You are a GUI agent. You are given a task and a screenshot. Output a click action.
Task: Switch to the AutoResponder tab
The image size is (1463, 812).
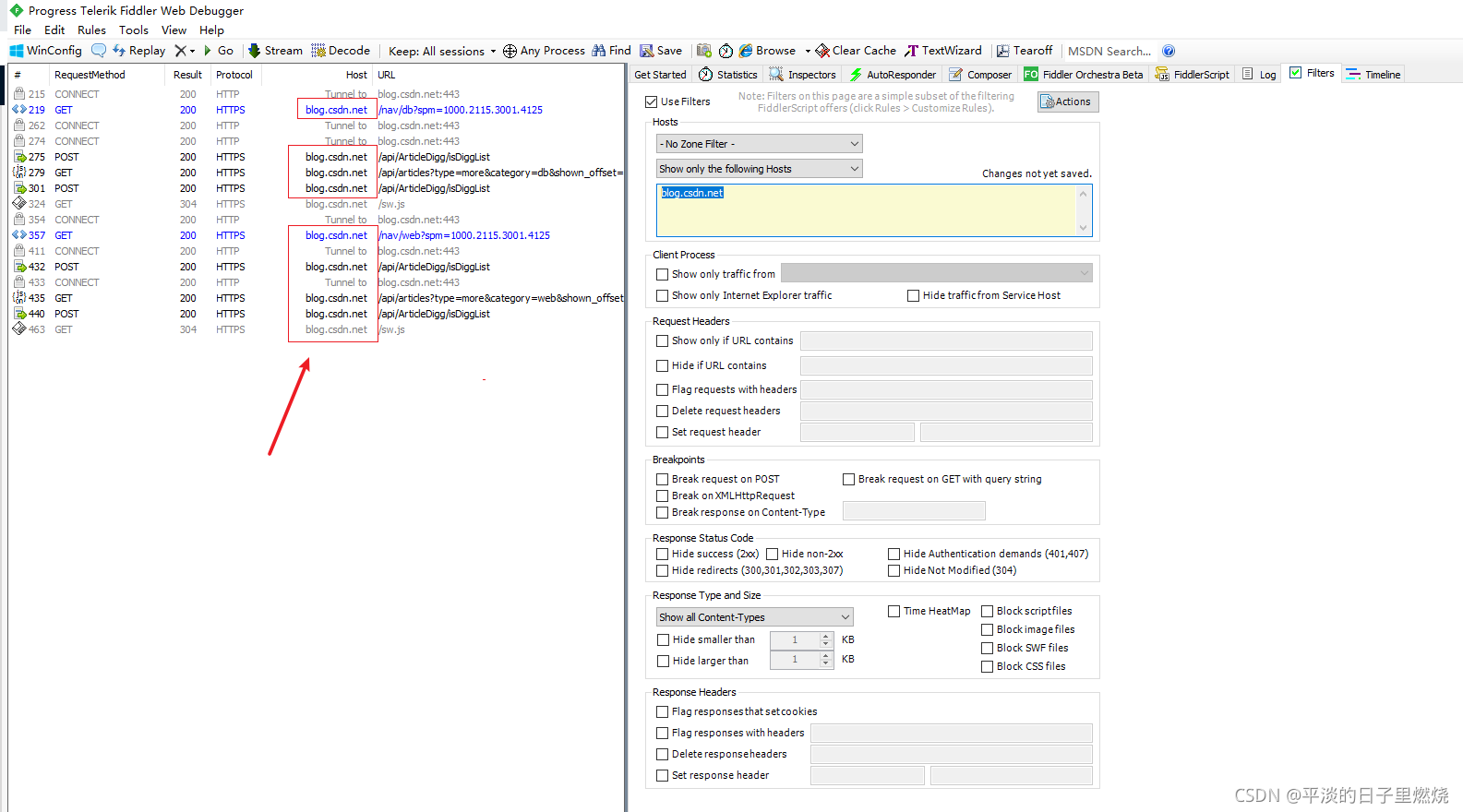pos(893,75)
